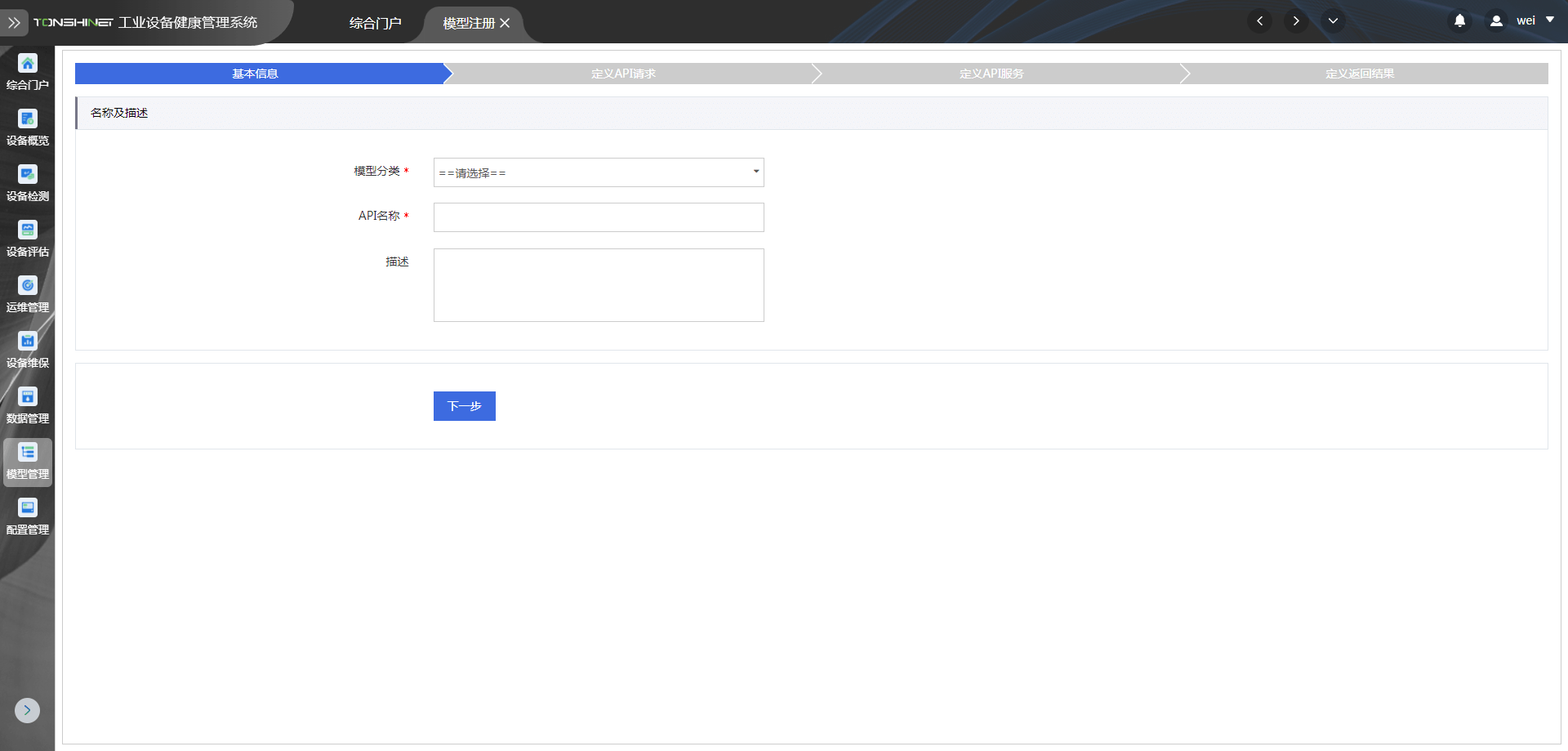Expand the sidebar with the double-arrow icon
The height and width of the screenshot is (751, 1568).
tap(14, 23)
